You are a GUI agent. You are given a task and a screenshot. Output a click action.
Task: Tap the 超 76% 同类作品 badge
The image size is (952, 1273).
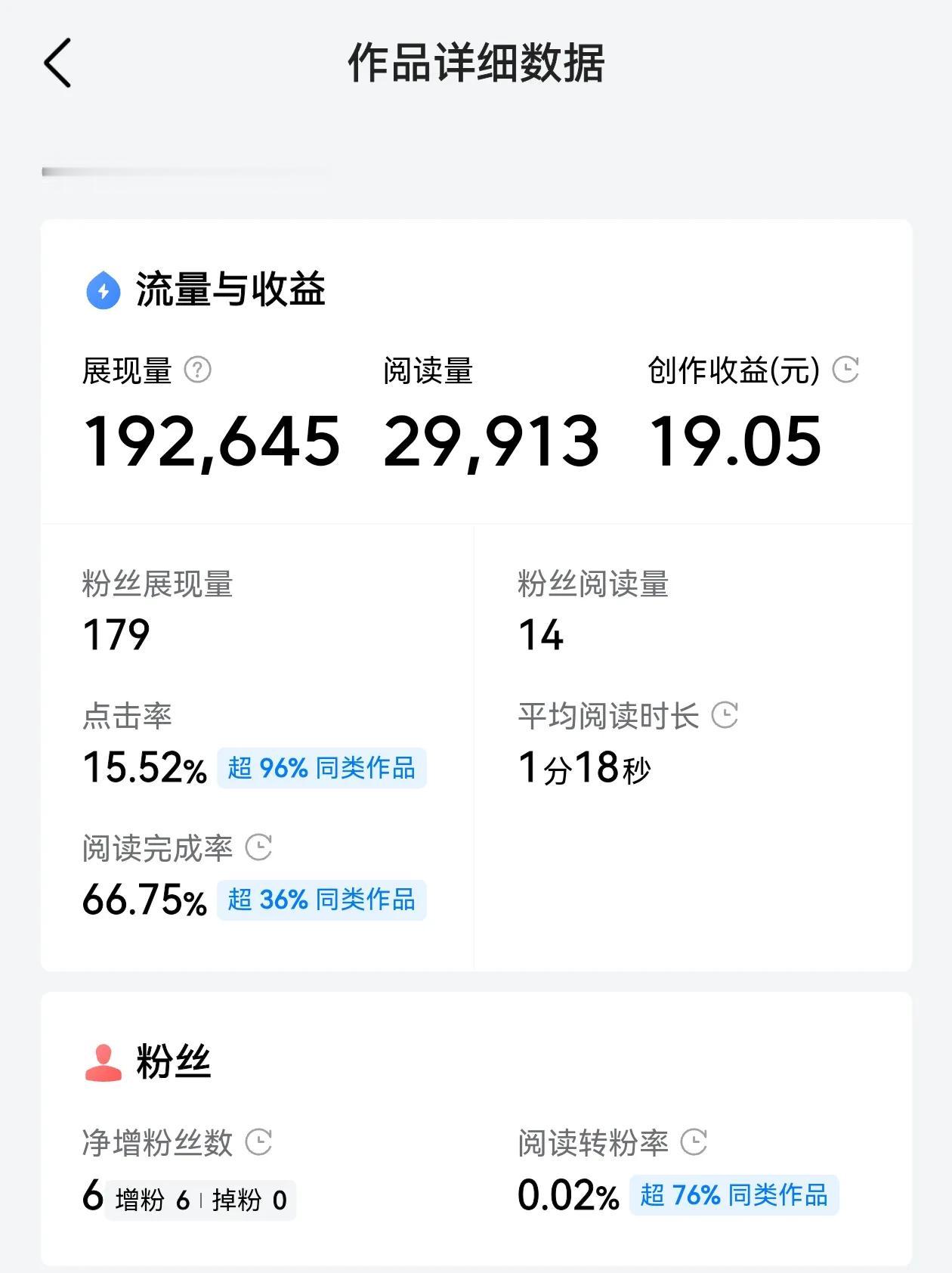(734, 1195)
